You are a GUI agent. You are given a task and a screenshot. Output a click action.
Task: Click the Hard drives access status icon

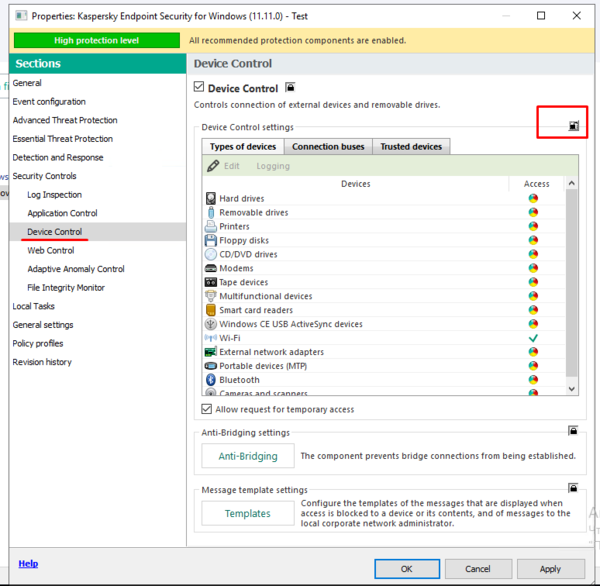pos(533,198)
